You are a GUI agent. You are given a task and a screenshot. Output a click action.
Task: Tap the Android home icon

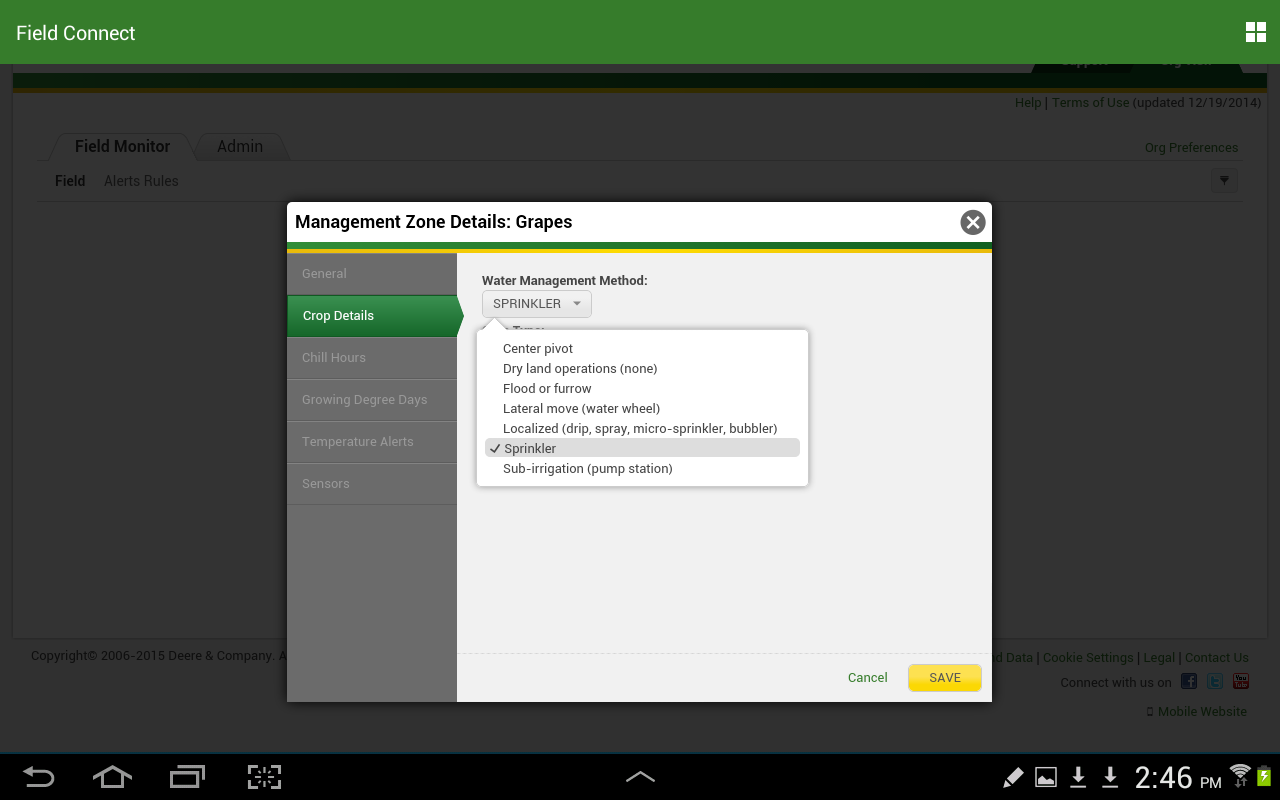click(x=112, y=777)
